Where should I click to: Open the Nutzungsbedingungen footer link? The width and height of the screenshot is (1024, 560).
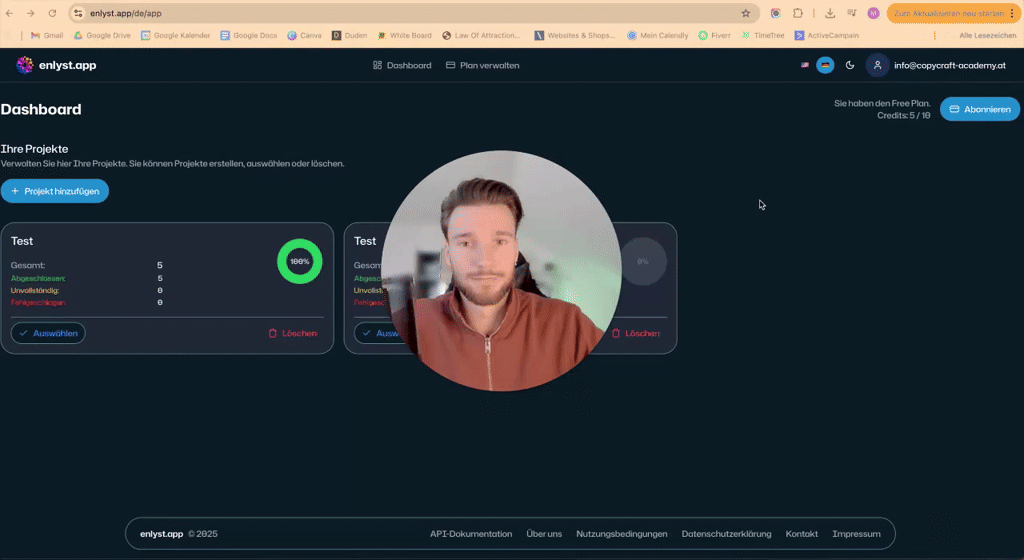click(x=622, y=534)
